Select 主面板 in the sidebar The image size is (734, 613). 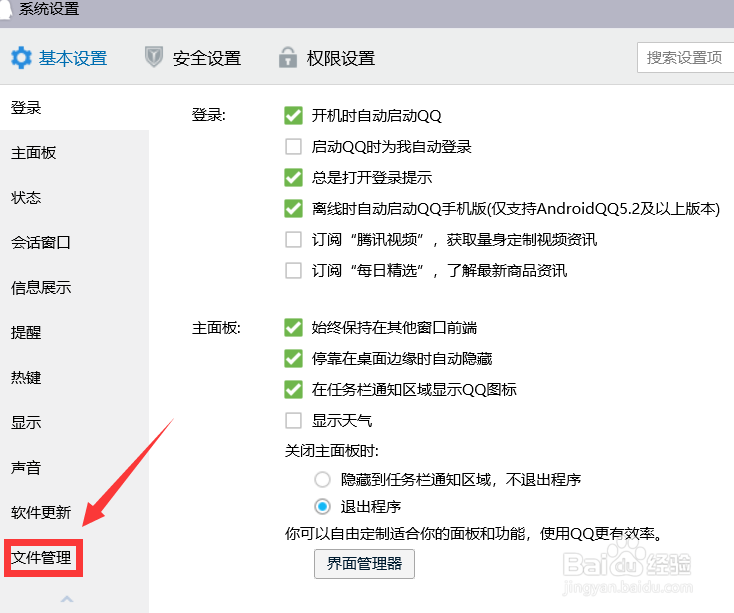pos(34,153)
